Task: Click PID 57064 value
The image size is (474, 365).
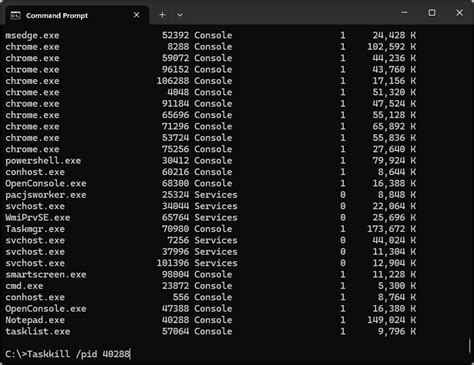Action: (x=175, y=332)
